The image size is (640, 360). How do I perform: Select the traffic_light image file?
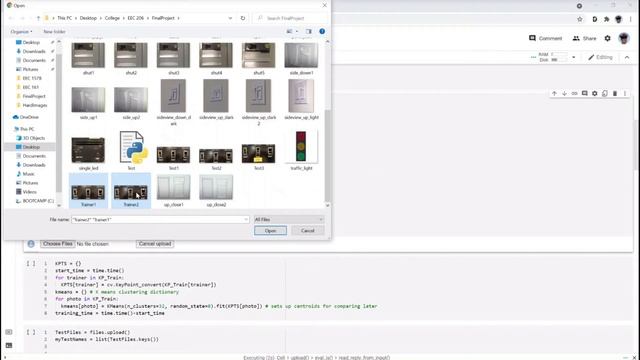[x=301, y=151]
